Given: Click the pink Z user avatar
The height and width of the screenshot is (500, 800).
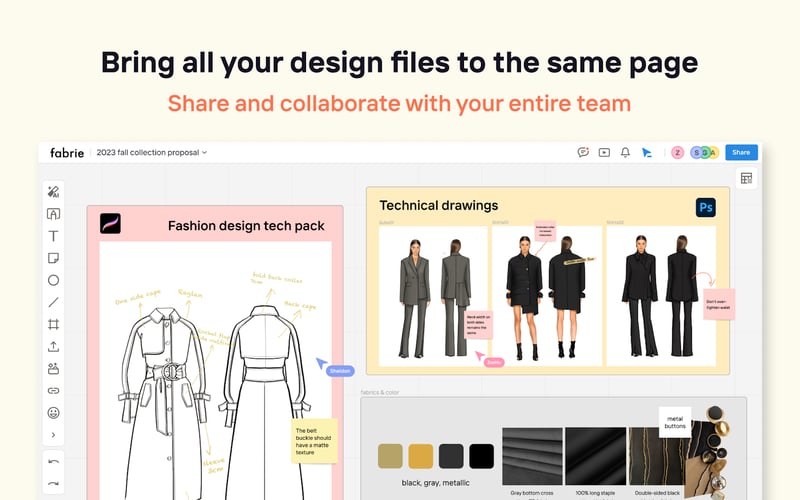Looking at the screenshot, I should (x=678, y=152).
